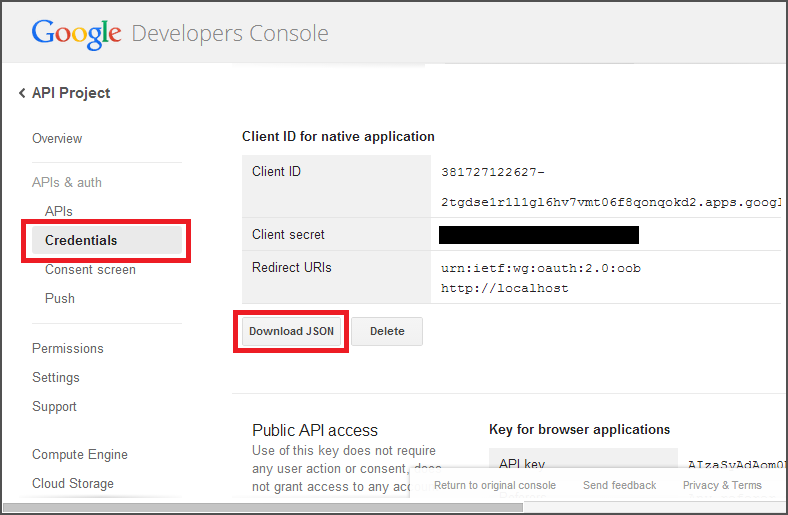Go to Permissions
788x515 pixels.
(68, 348)
